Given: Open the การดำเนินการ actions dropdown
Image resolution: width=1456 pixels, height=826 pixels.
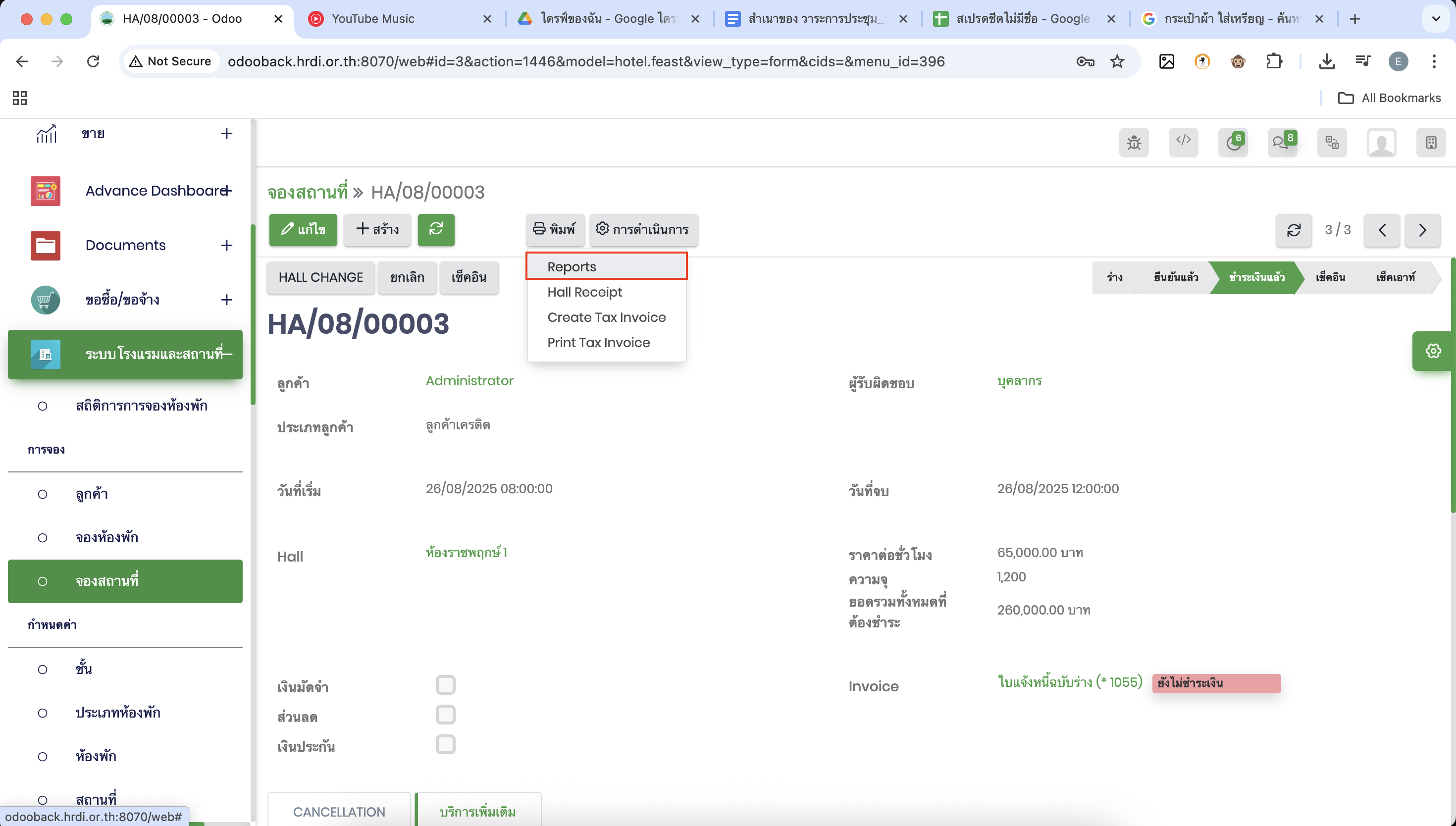Looking at the screenshot, I should 643,229.
